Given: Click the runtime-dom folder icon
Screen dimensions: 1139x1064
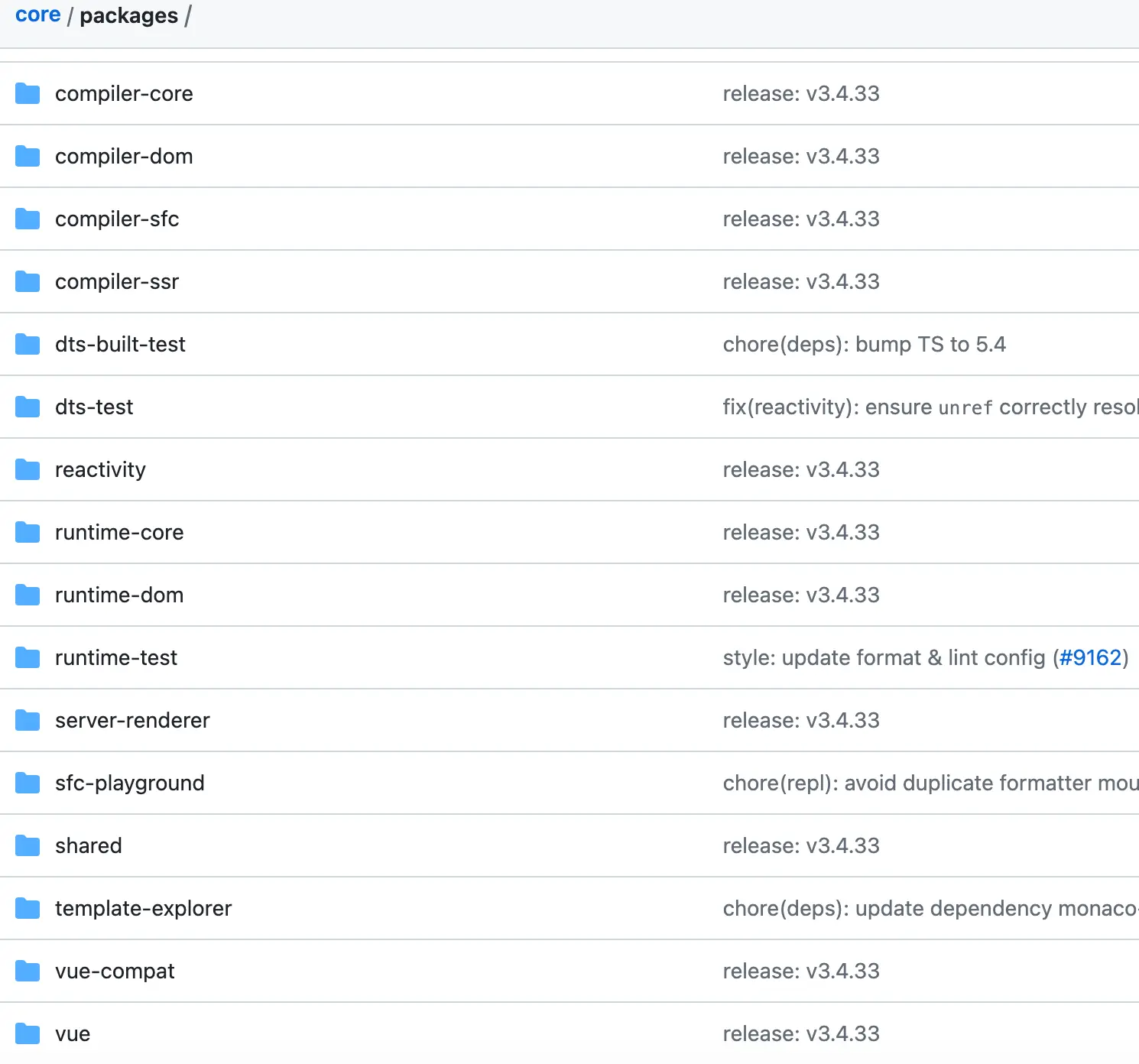Looking at the screenshot, I should tap(28, 595).
